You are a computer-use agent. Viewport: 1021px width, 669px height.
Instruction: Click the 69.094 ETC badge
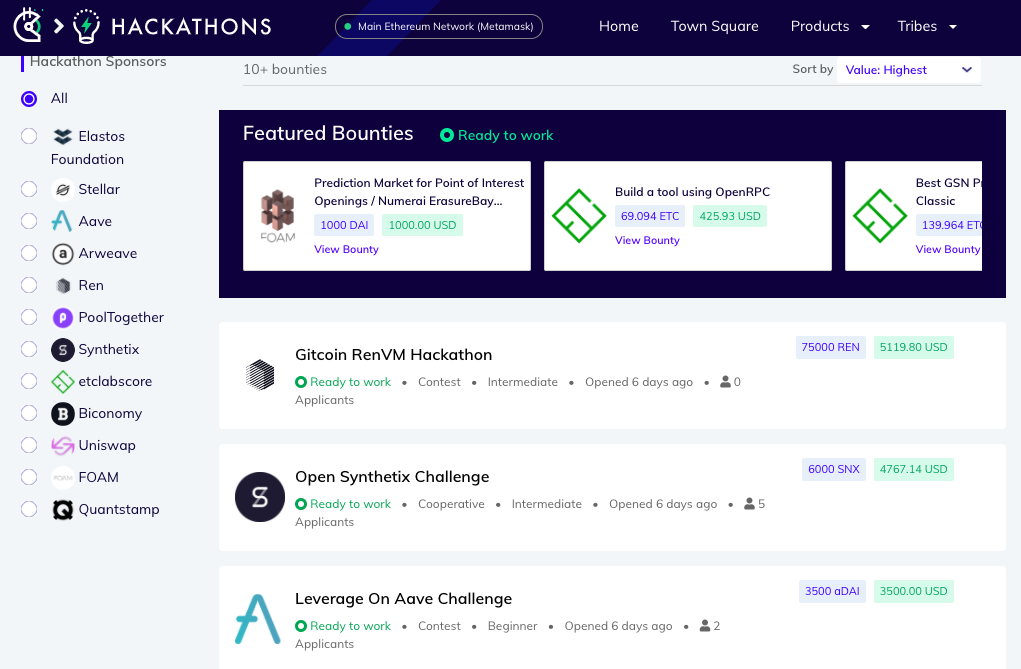650,216
